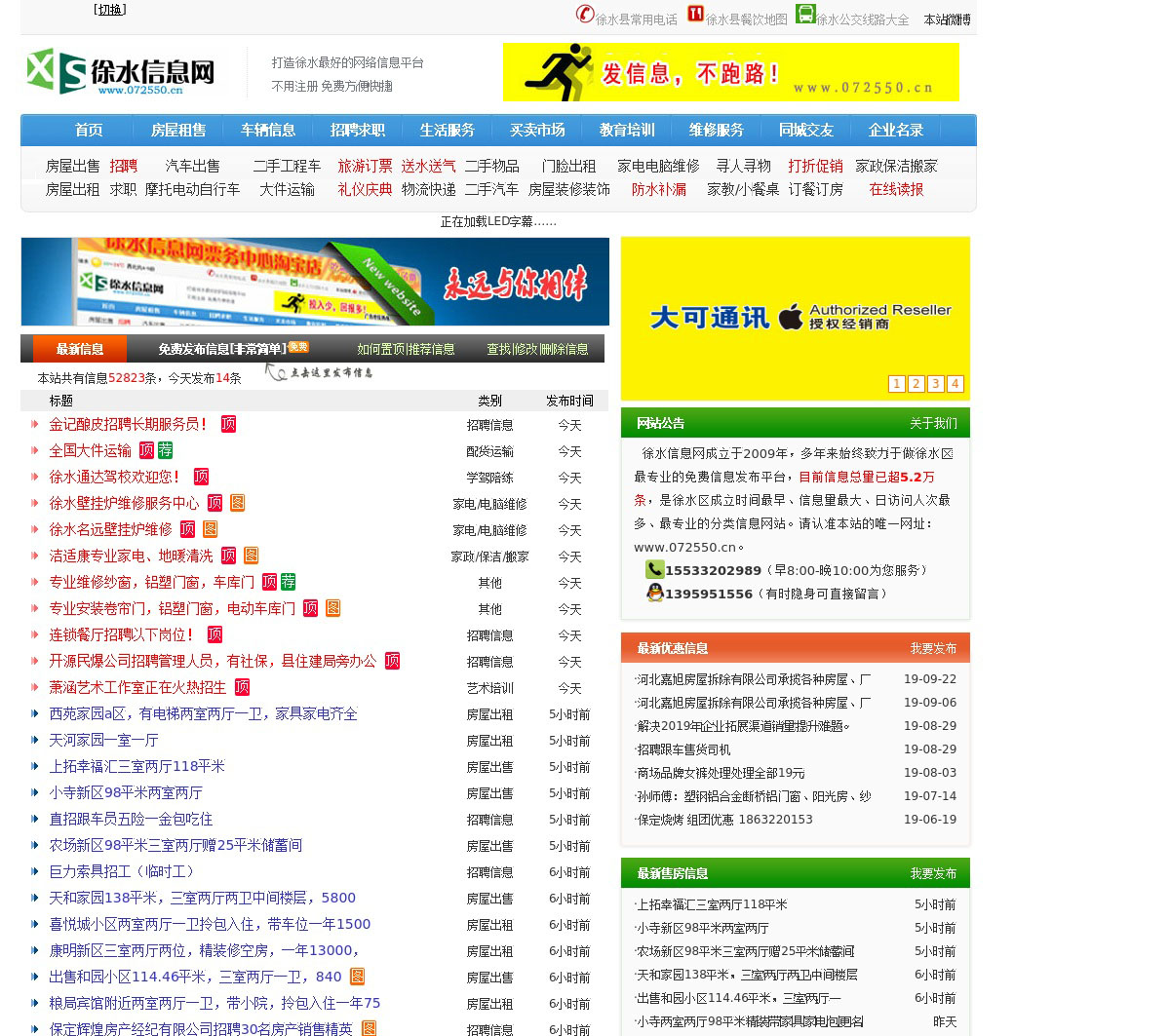Show slide 4 of the yellow banner
Viewport: 1170px width, 1036px height.
(x=955, y=384)
